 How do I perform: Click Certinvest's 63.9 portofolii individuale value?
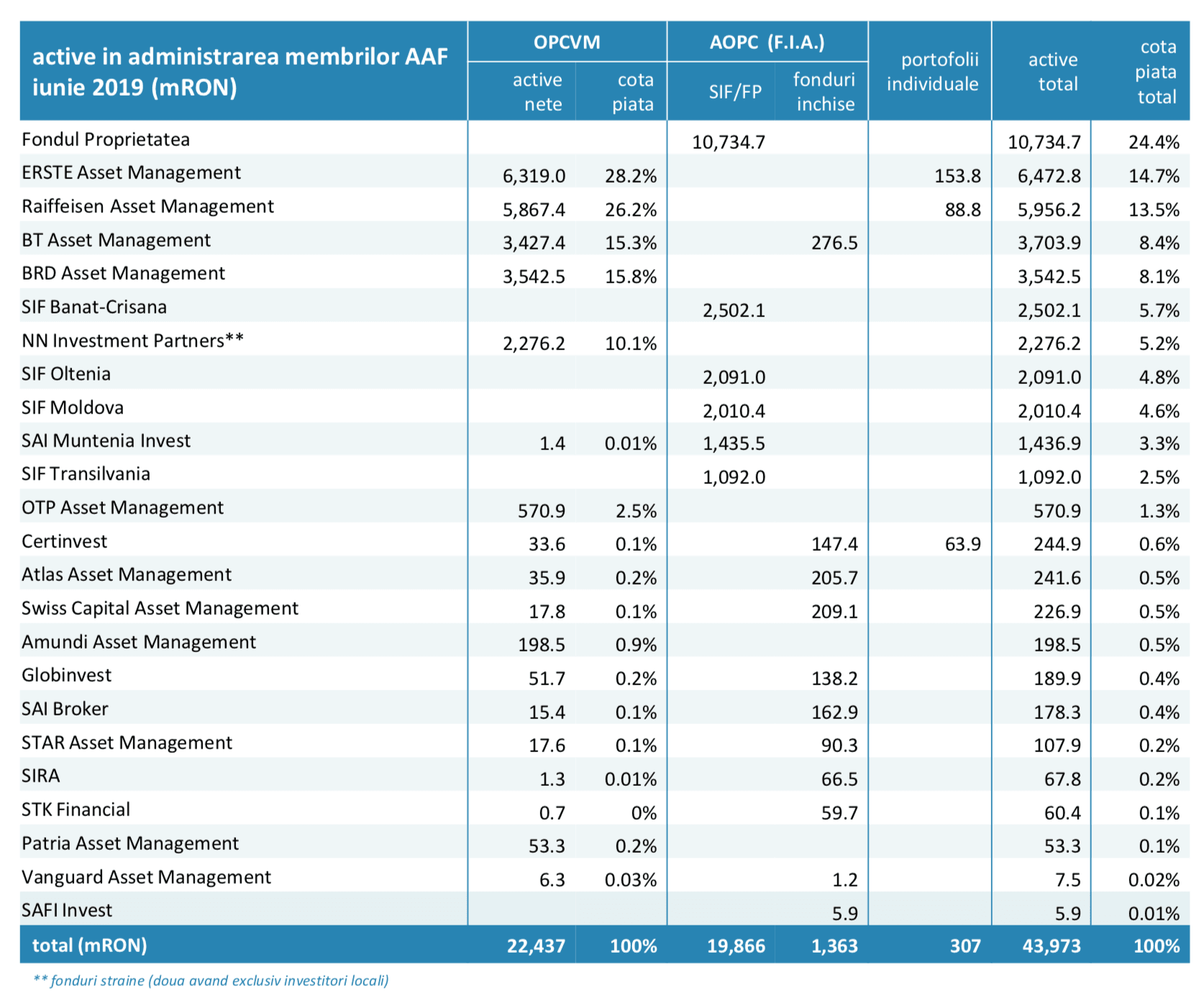pyautogui.click(x=963, y=544)
